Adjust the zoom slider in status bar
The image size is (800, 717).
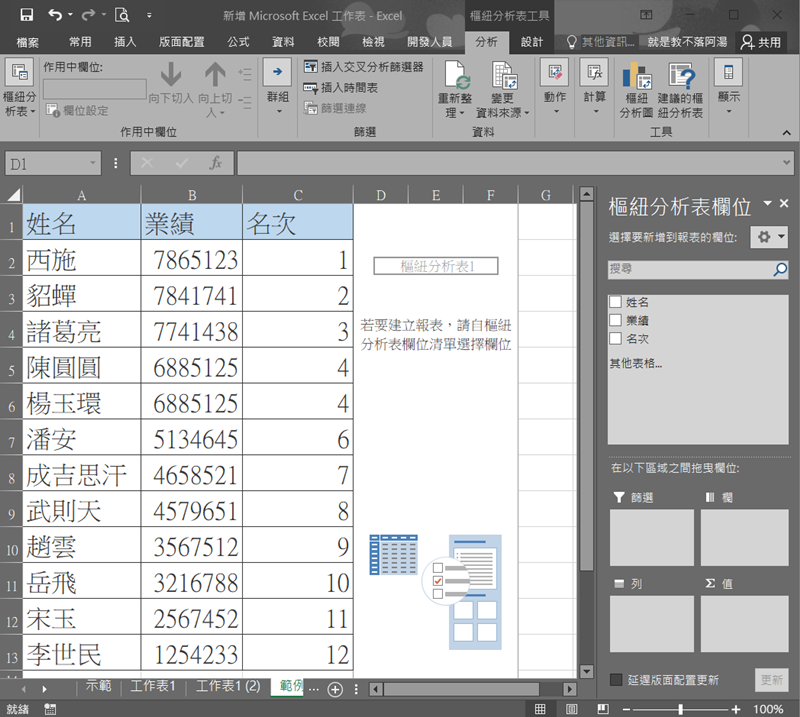pos(681,709)
